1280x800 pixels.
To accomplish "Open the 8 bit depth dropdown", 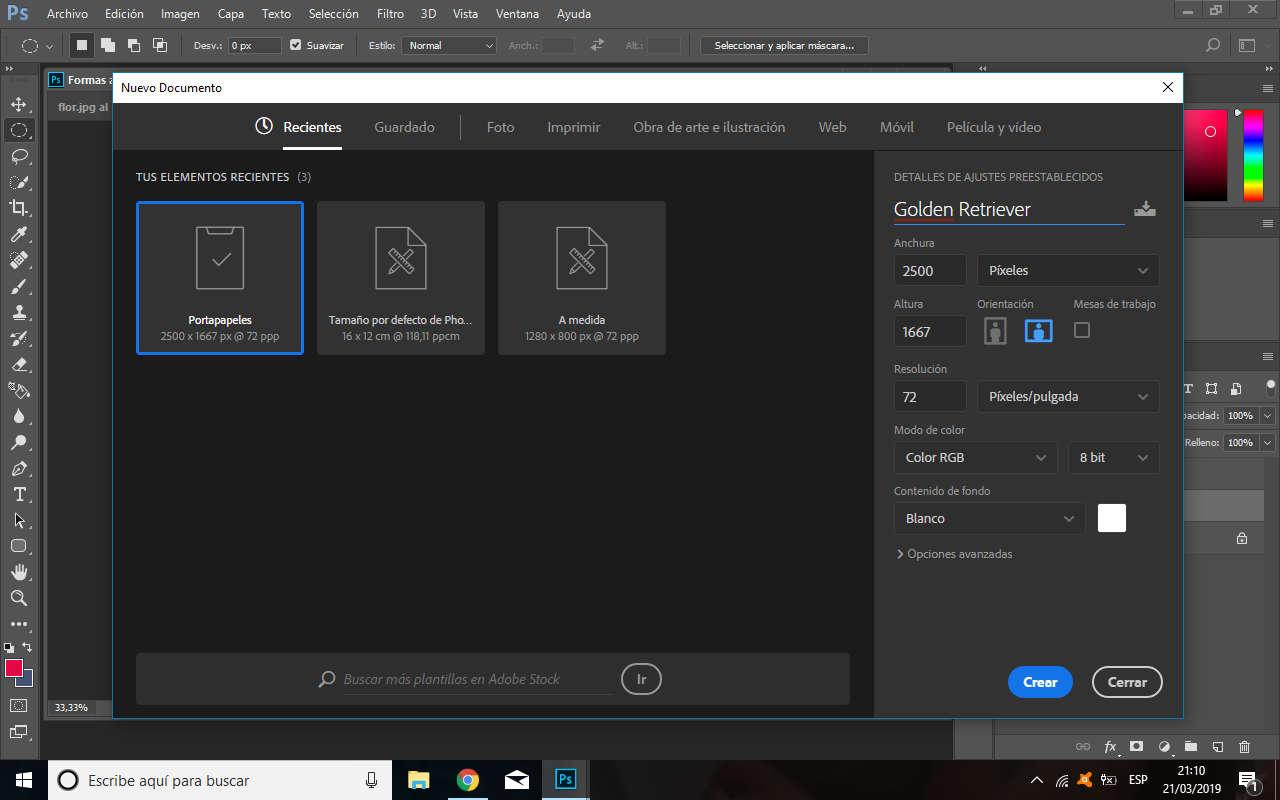I will [x=1114, y=457].
